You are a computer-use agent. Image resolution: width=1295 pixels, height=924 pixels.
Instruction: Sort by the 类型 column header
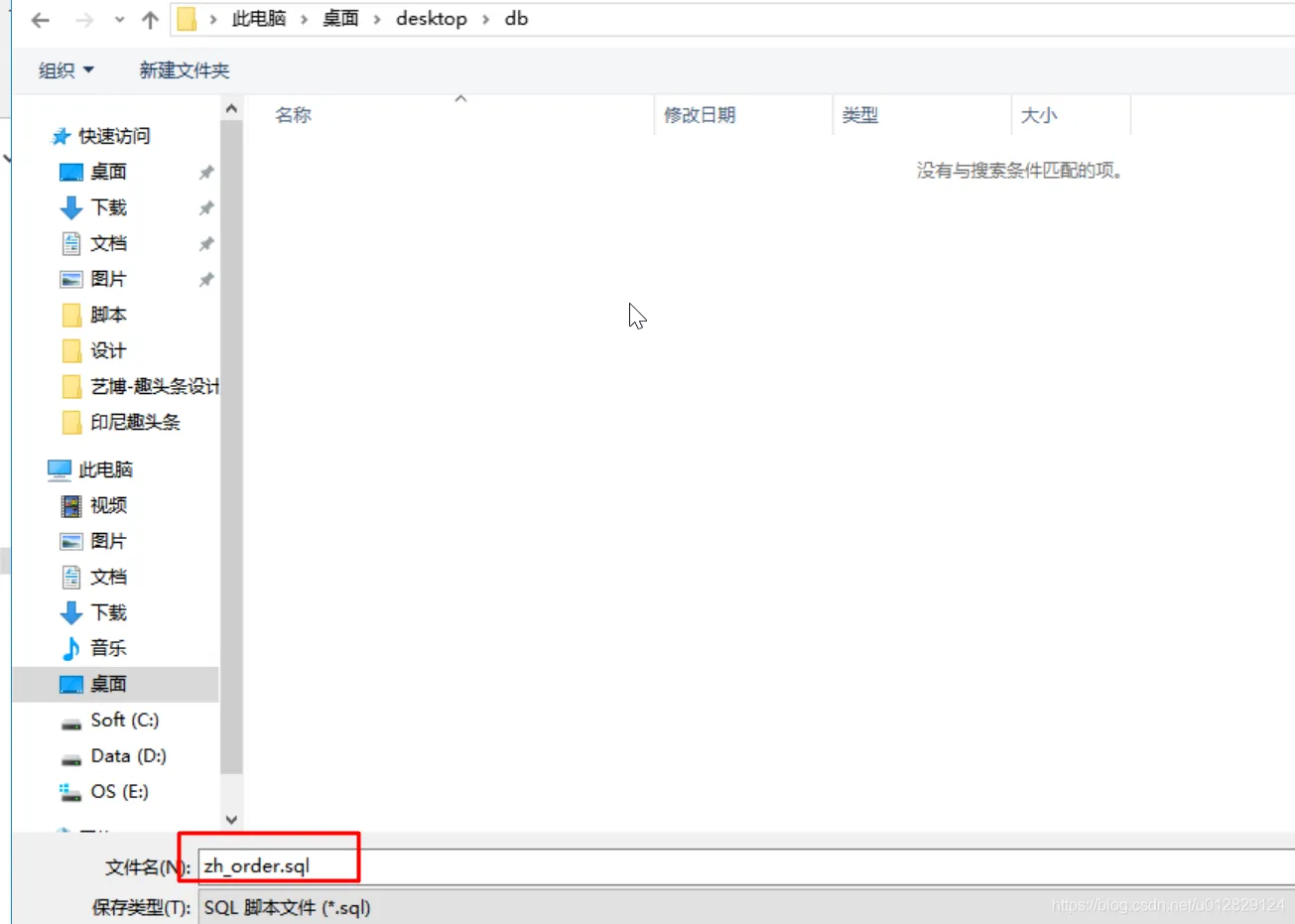(860, 115)
